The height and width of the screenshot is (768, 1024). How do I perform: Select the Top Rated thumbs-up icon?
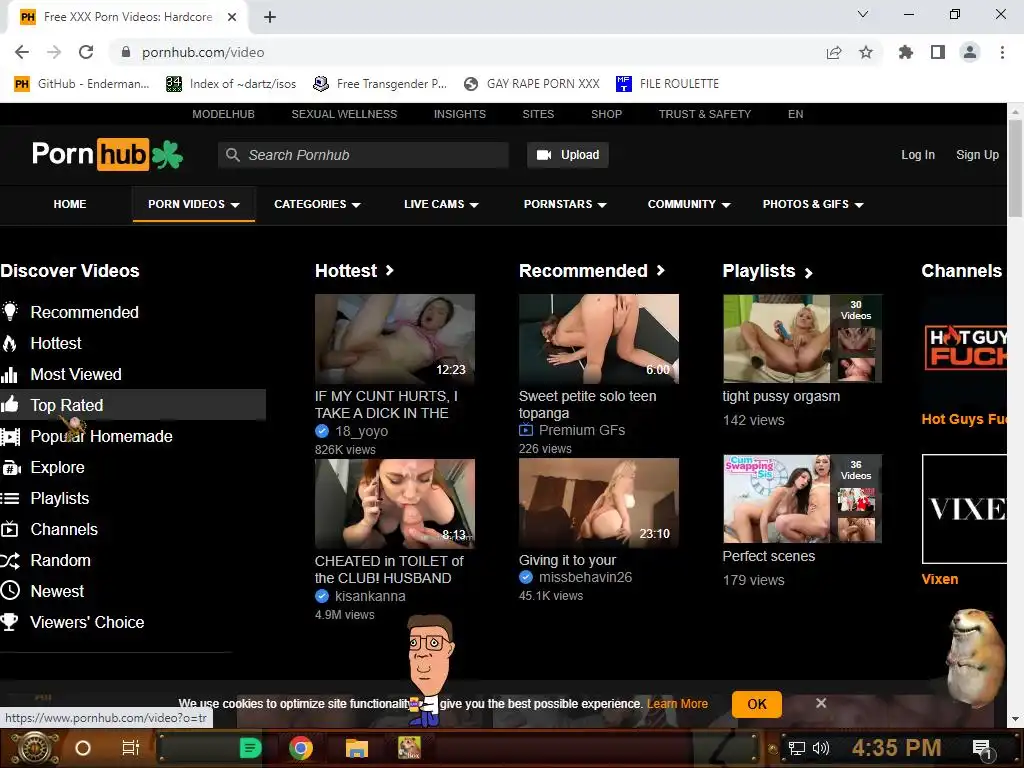[x=10, y=405]
